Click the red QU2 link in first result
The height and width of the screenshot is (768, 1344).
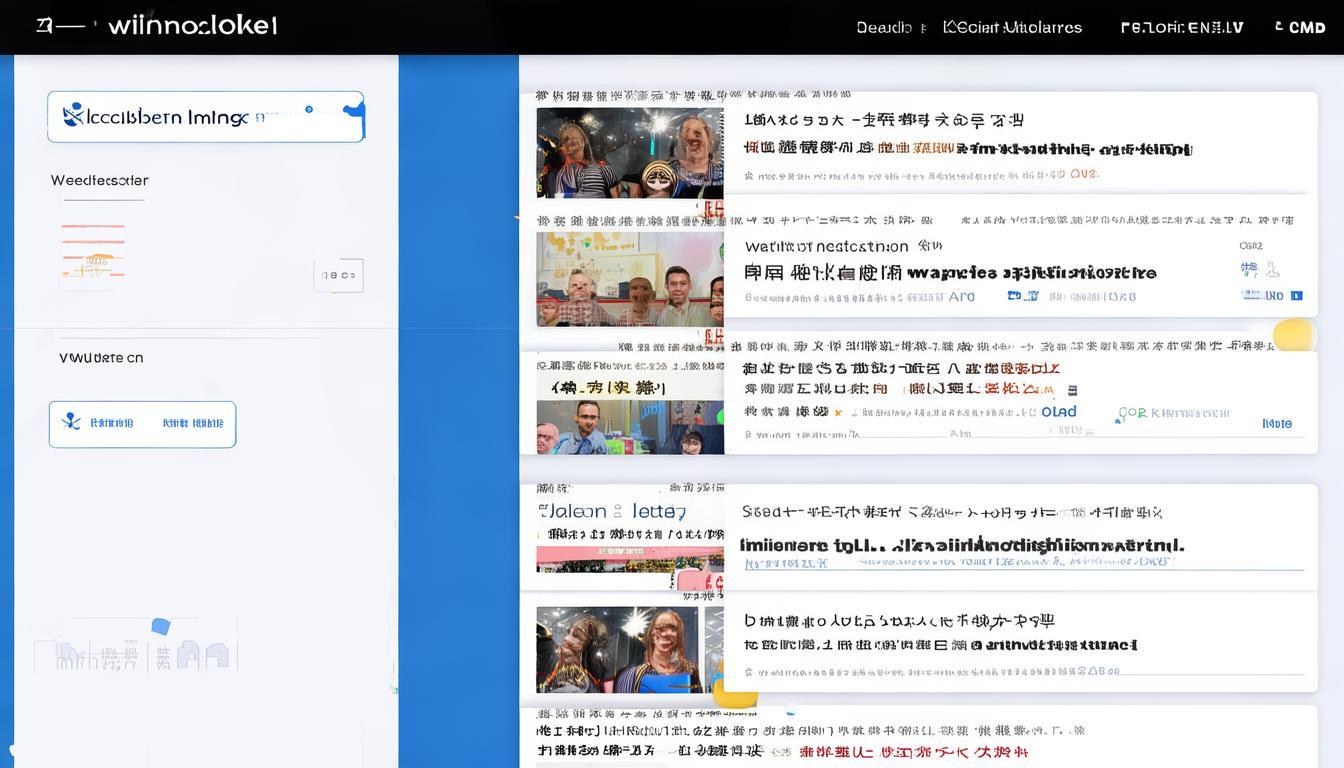tap(1087, 173)
